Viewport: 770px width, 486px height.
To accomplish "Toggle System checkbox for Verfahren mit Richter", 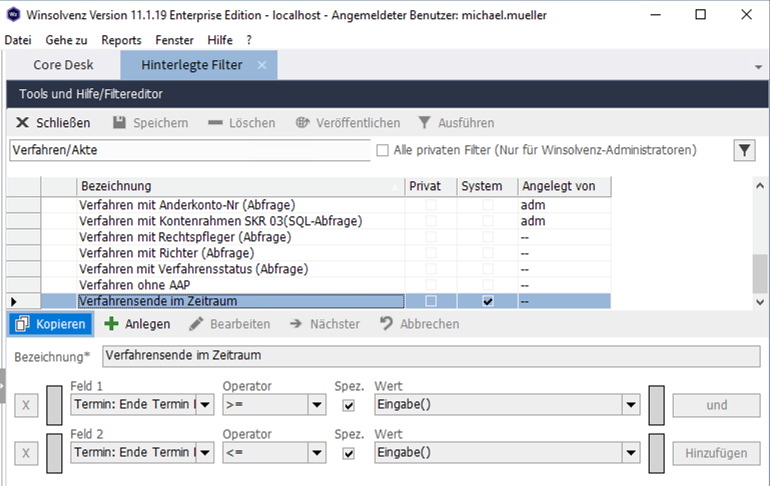I will pyautogui.click(x=488, y=253).
